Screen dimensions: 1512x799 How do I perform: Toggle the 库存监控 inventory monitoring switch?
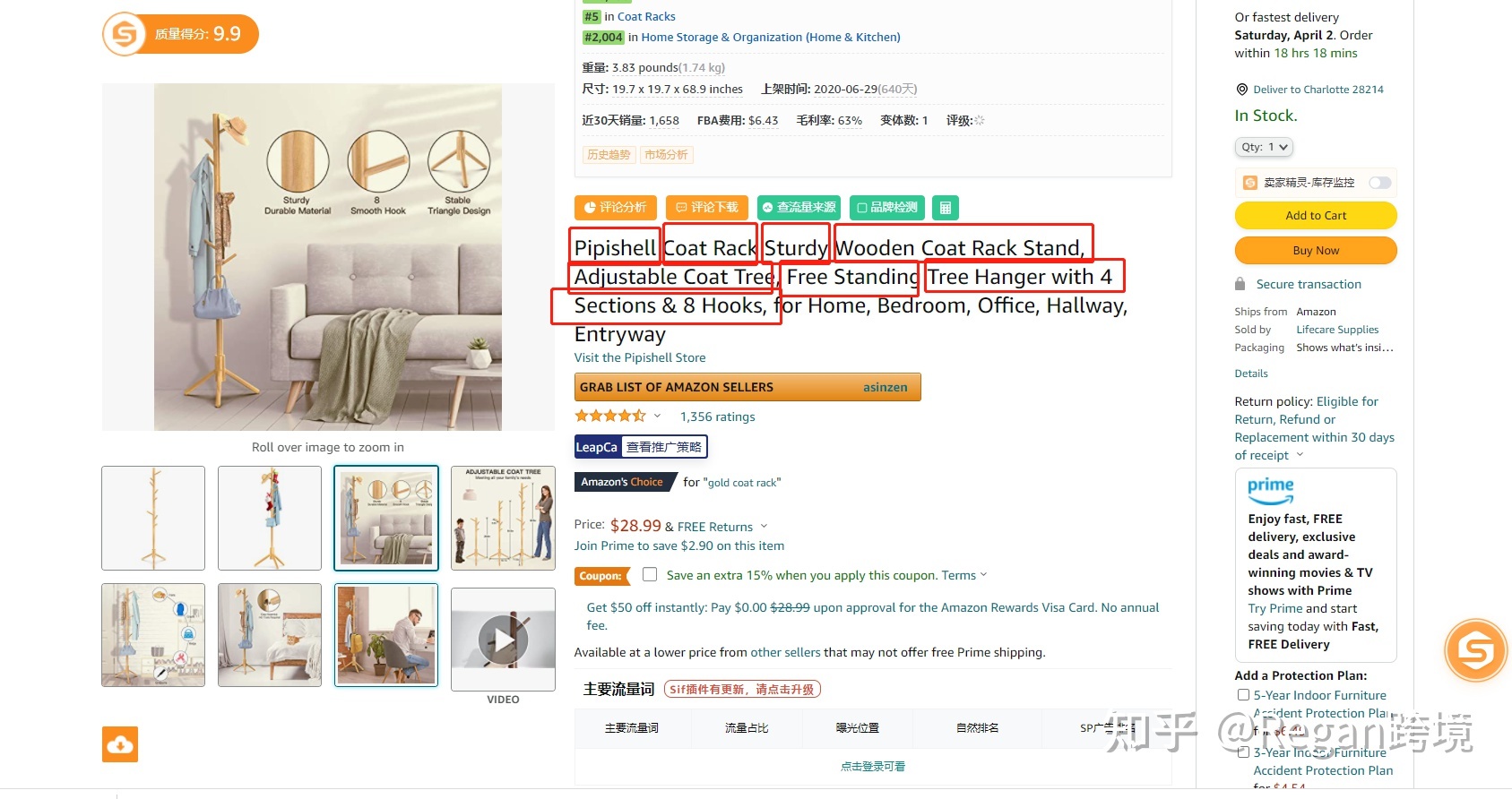(1379, 183)
